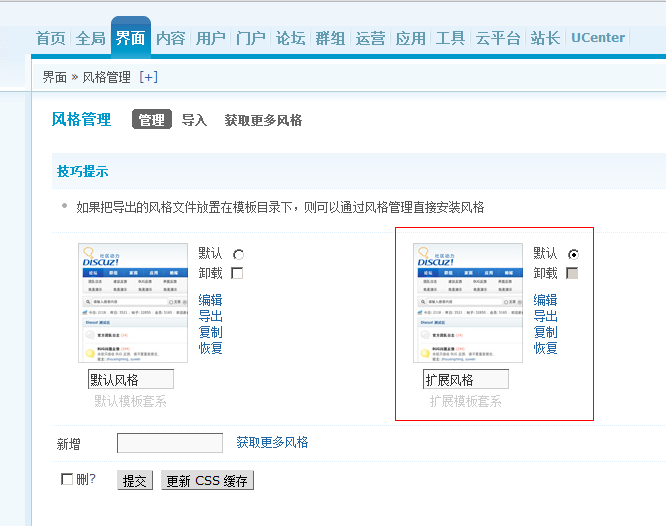666x526 pixels.
Task: Click 导出 link for 扩展风格
Action: click(546, 316)
